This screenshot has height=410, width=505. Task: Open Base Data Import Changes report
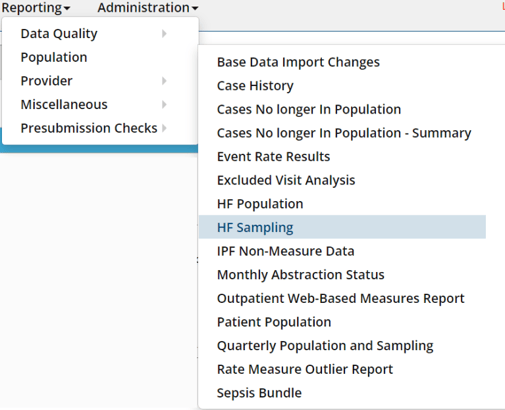[x=342, y=62]
